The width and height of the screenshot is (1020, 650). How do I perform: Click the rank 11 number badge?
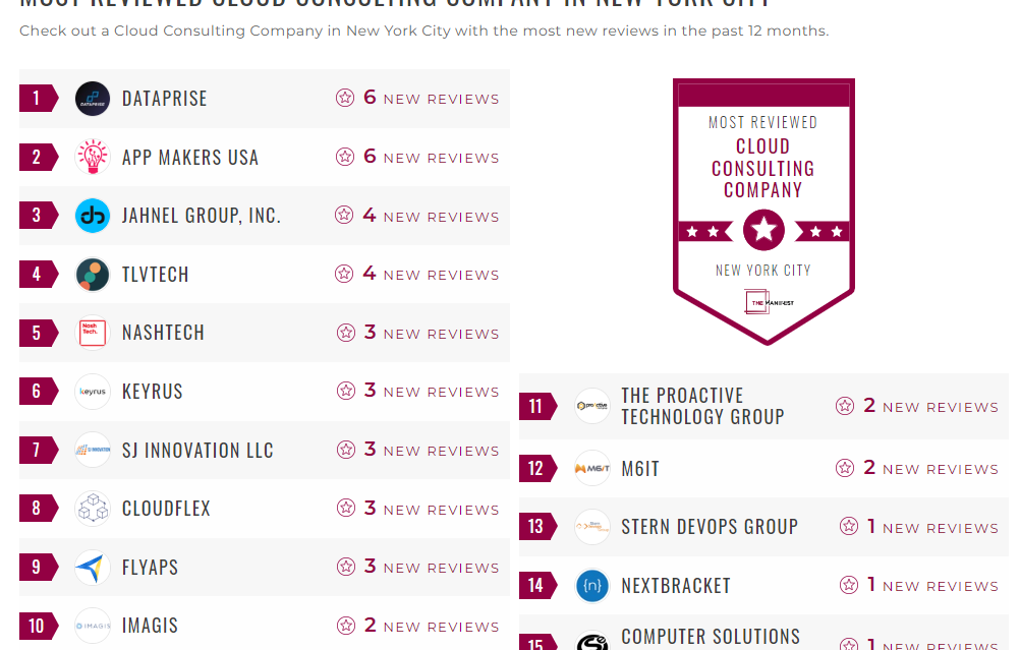[x=537, y=406]
